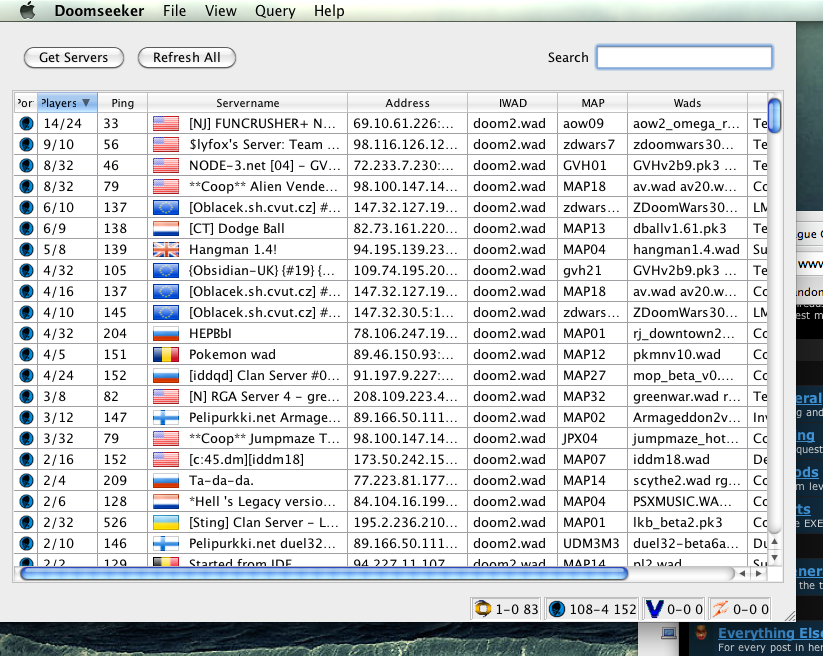This screenshot has width=823, height=656.
Task: Focus the Search text field
Action: click(684, 57)
